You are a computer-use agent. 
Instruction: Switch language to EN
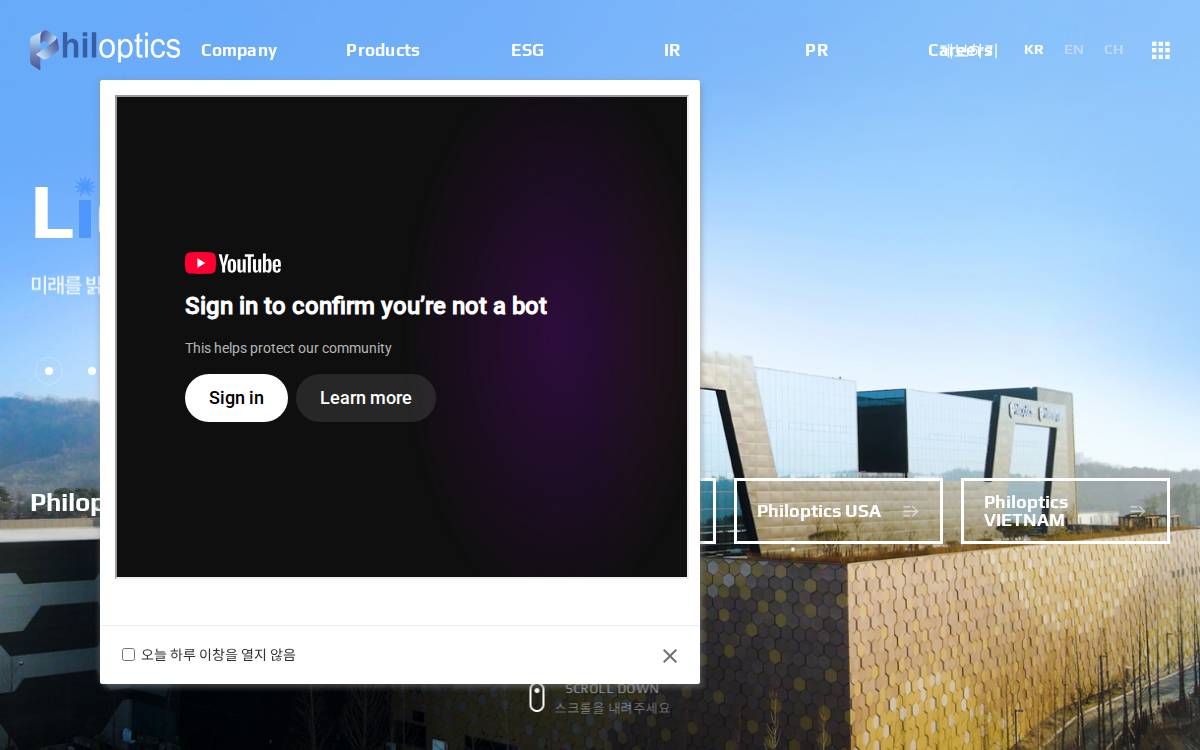(x=1074, y=50)
